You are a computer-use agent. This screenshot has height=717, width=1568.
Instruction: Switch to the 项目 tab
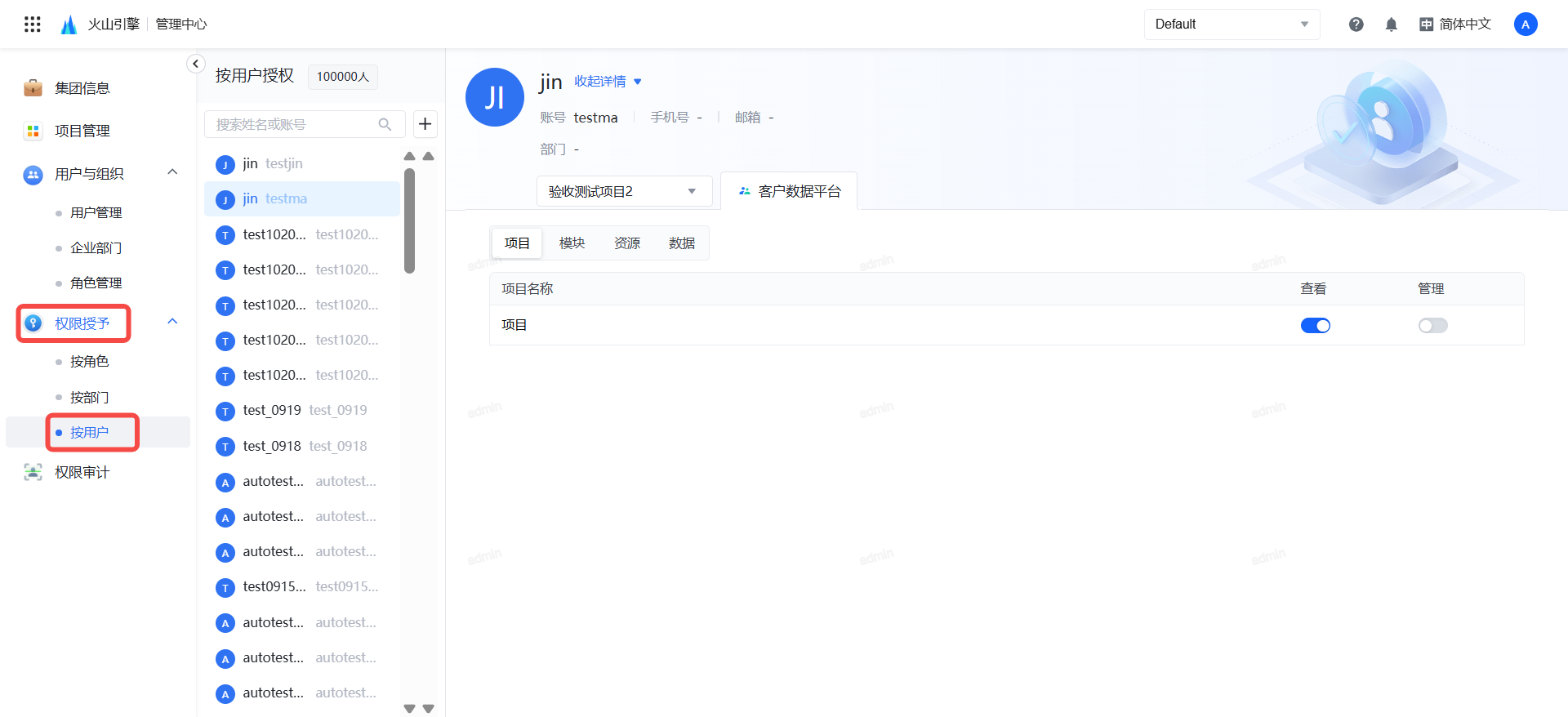[x=517, y=243]
